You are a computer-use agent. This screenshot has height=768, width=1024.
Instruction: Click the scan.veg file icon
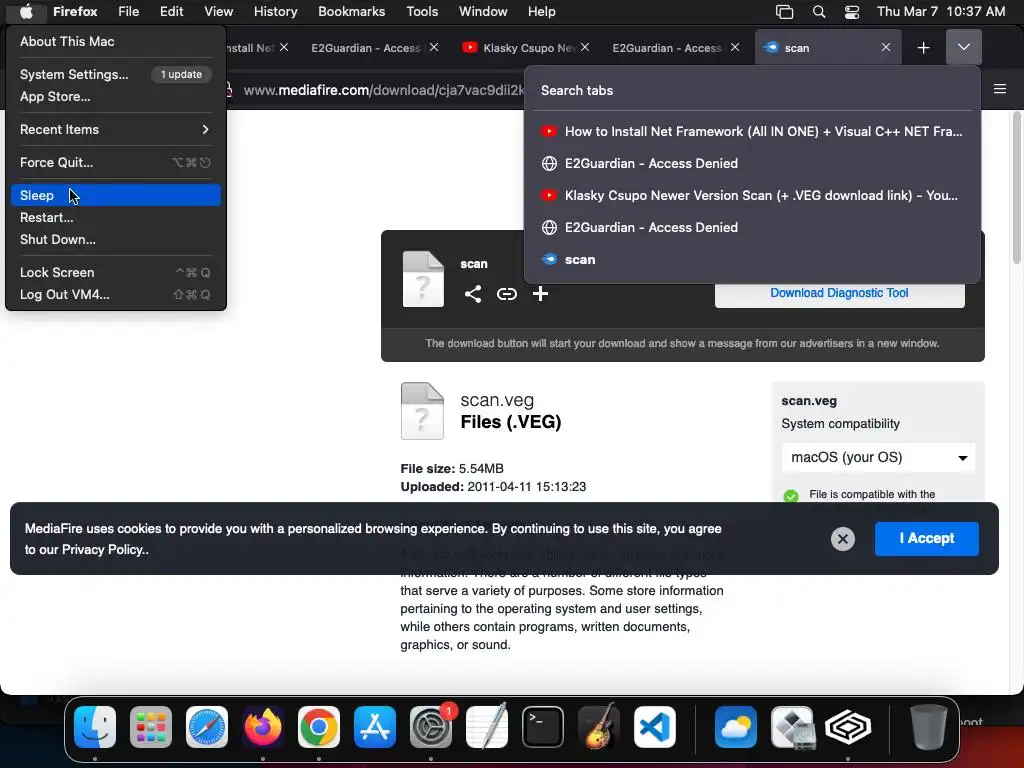[422, 410]
